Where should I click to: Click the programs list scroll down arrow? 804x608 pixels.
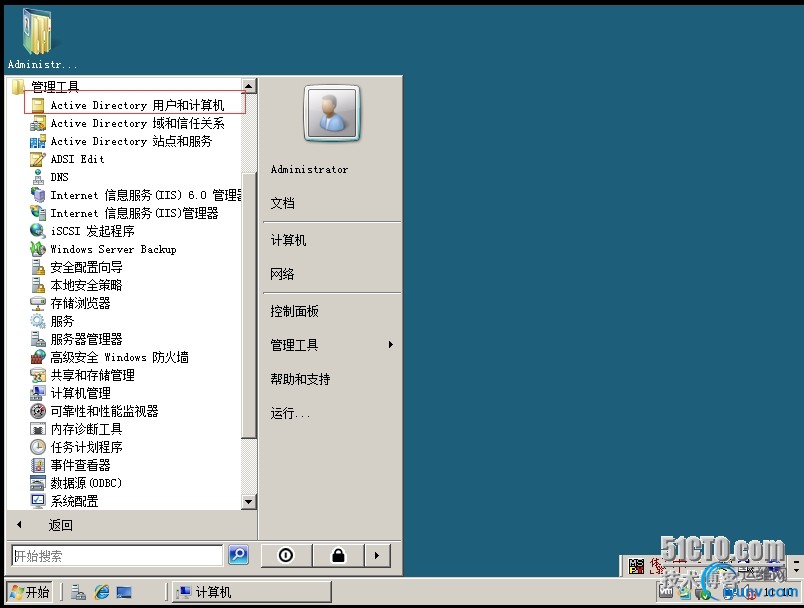click(249, 502)
